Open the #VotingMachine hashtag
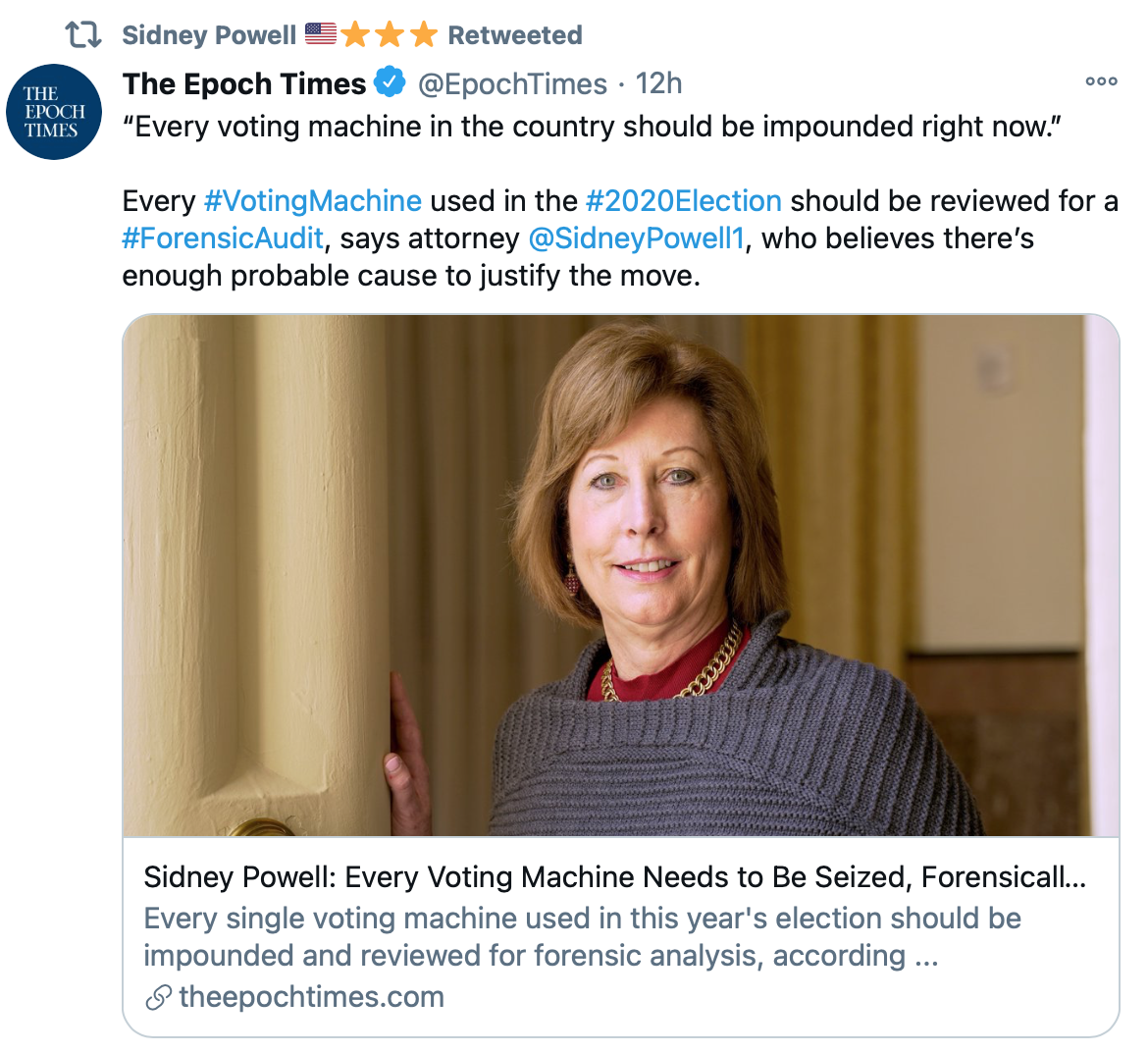Screen dimensions: 1148x1052 312,201
